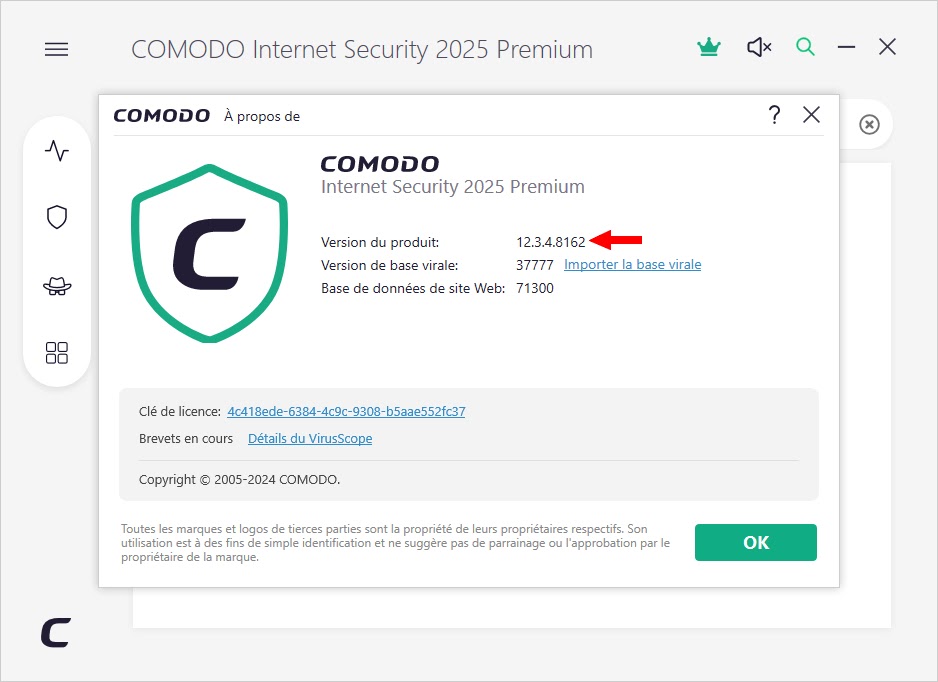The height and width of the screenshot is (682, 938).
Task: Open the shield protection sidebar icon
Action: pyautogui.click(x=57, y=217)
